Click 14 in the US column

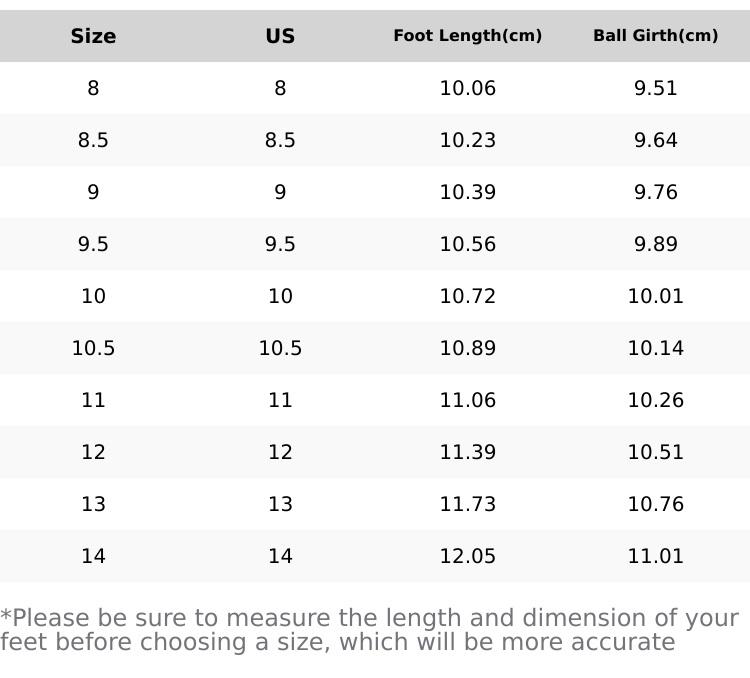(280, 556)
